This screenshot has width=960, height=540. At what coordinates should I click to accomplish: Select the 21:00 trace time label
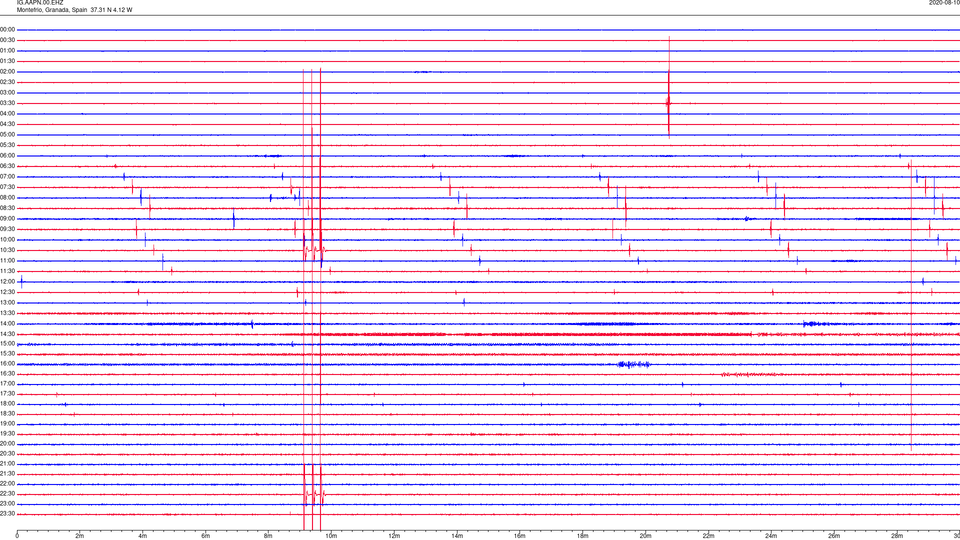click(7, 464)
